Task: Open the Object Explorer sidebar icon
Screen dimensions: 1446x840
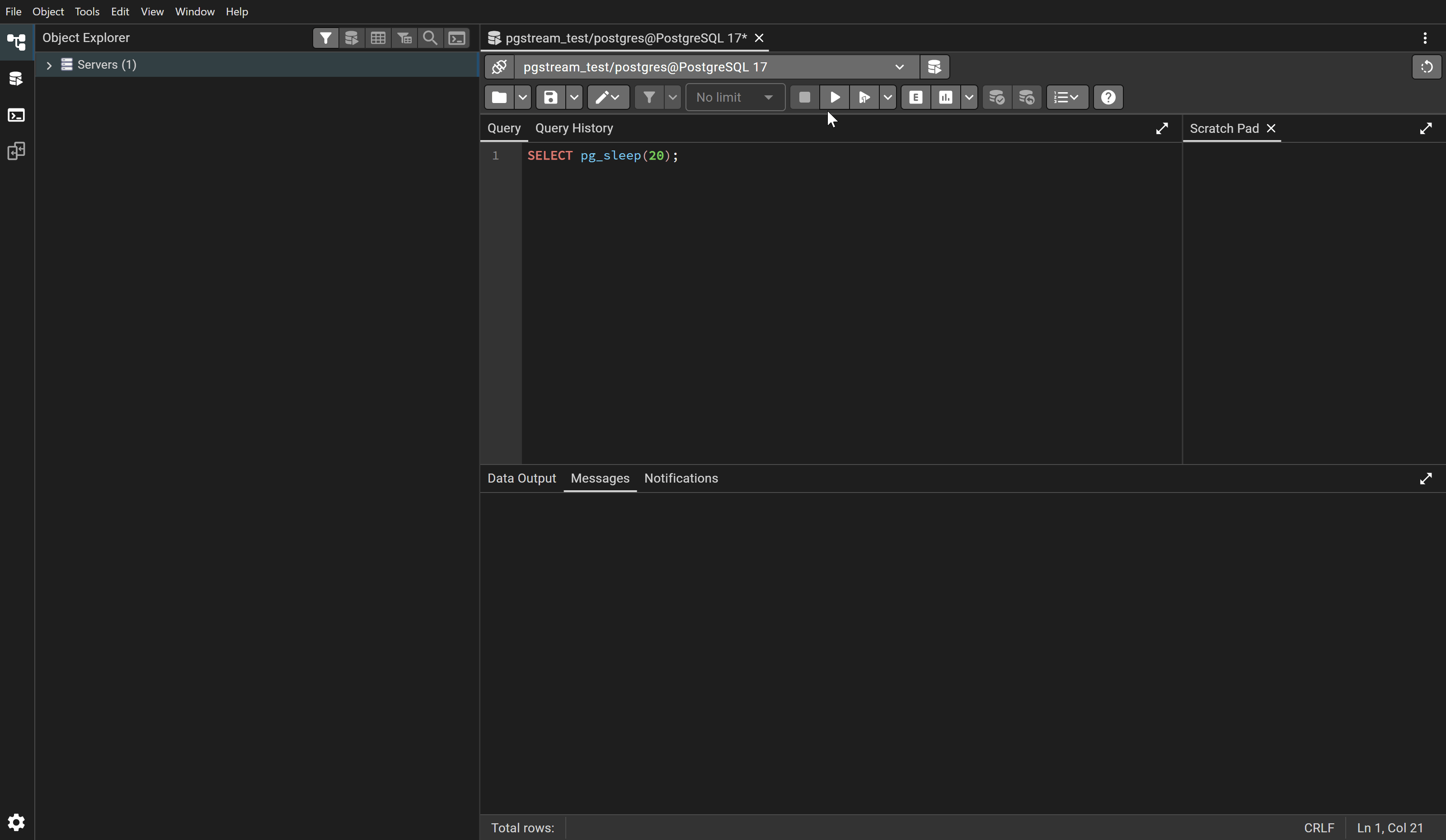Action: pyautogui.click(x=16, y=42)
